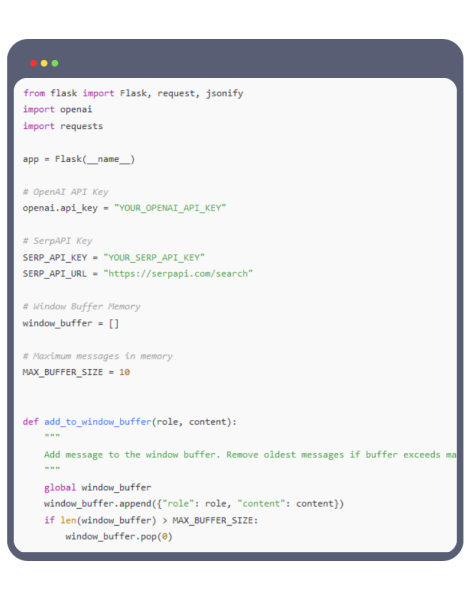470x600 pixels.
Task: Click the window_buffer.append line
Action: (x=194, y=504)
